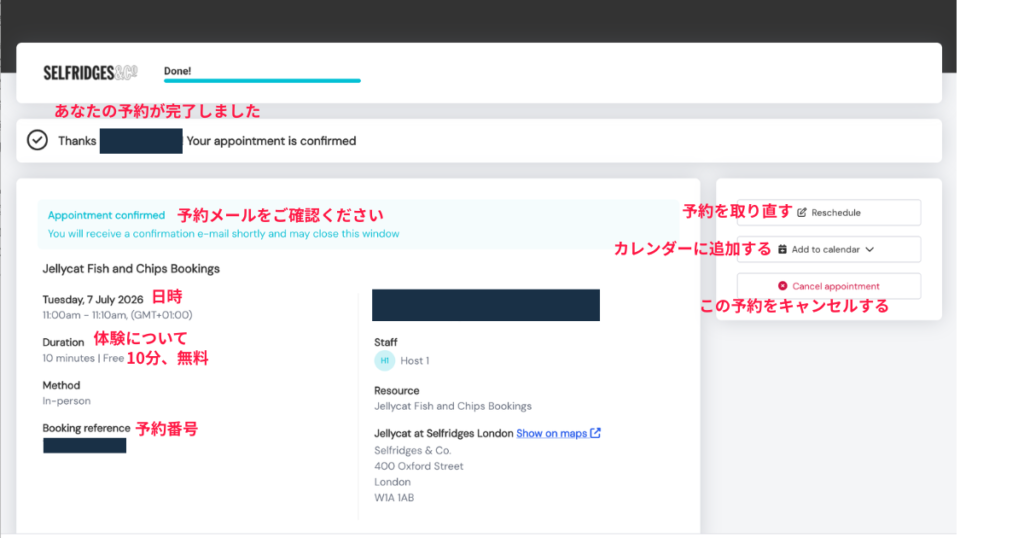1024x538 pixels.
Task: Click the 'Resource' label
Action: [x=396, y=390]
